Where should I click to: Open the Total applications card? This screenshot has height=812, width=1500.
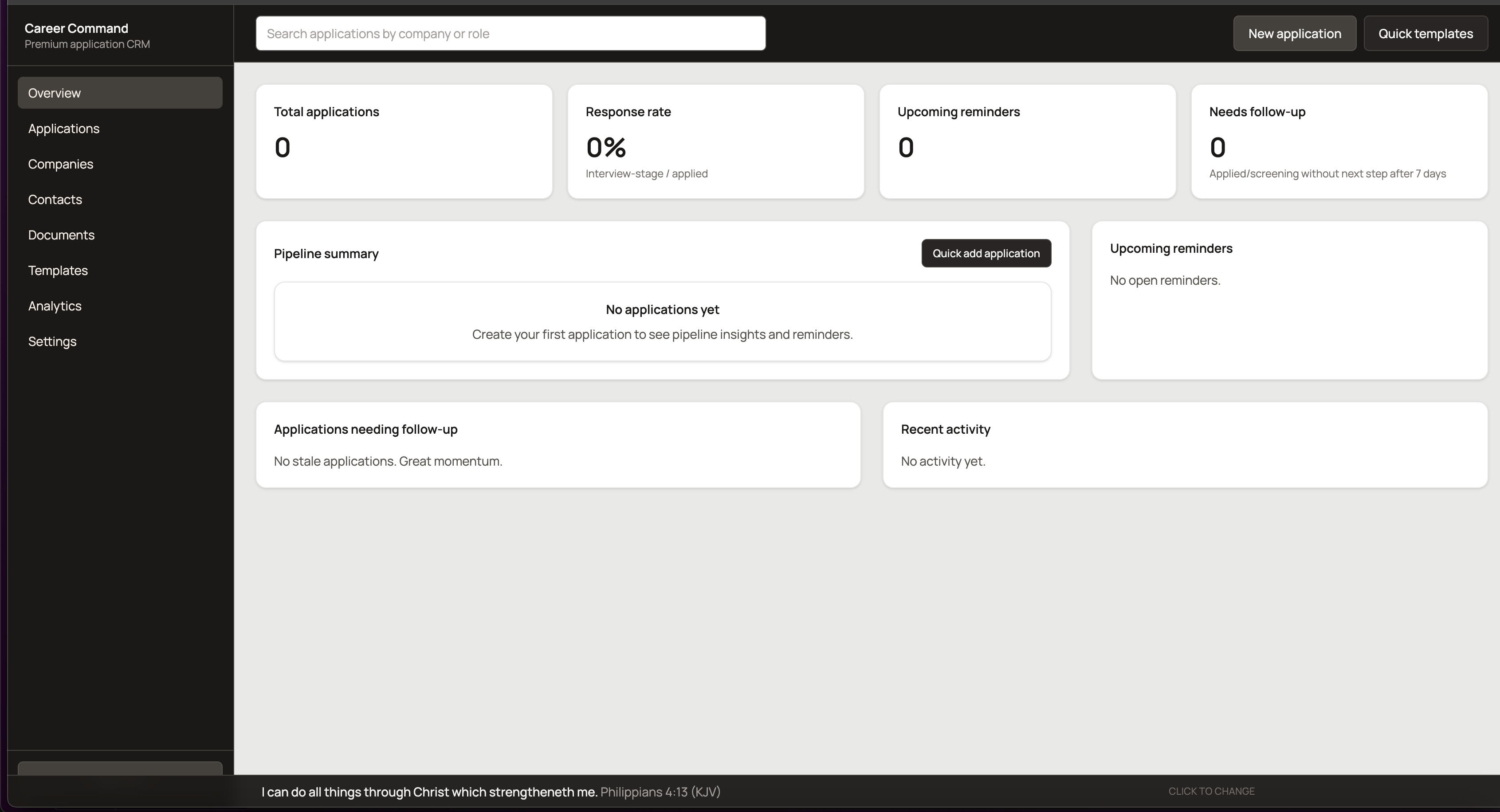tap(404, 141)
